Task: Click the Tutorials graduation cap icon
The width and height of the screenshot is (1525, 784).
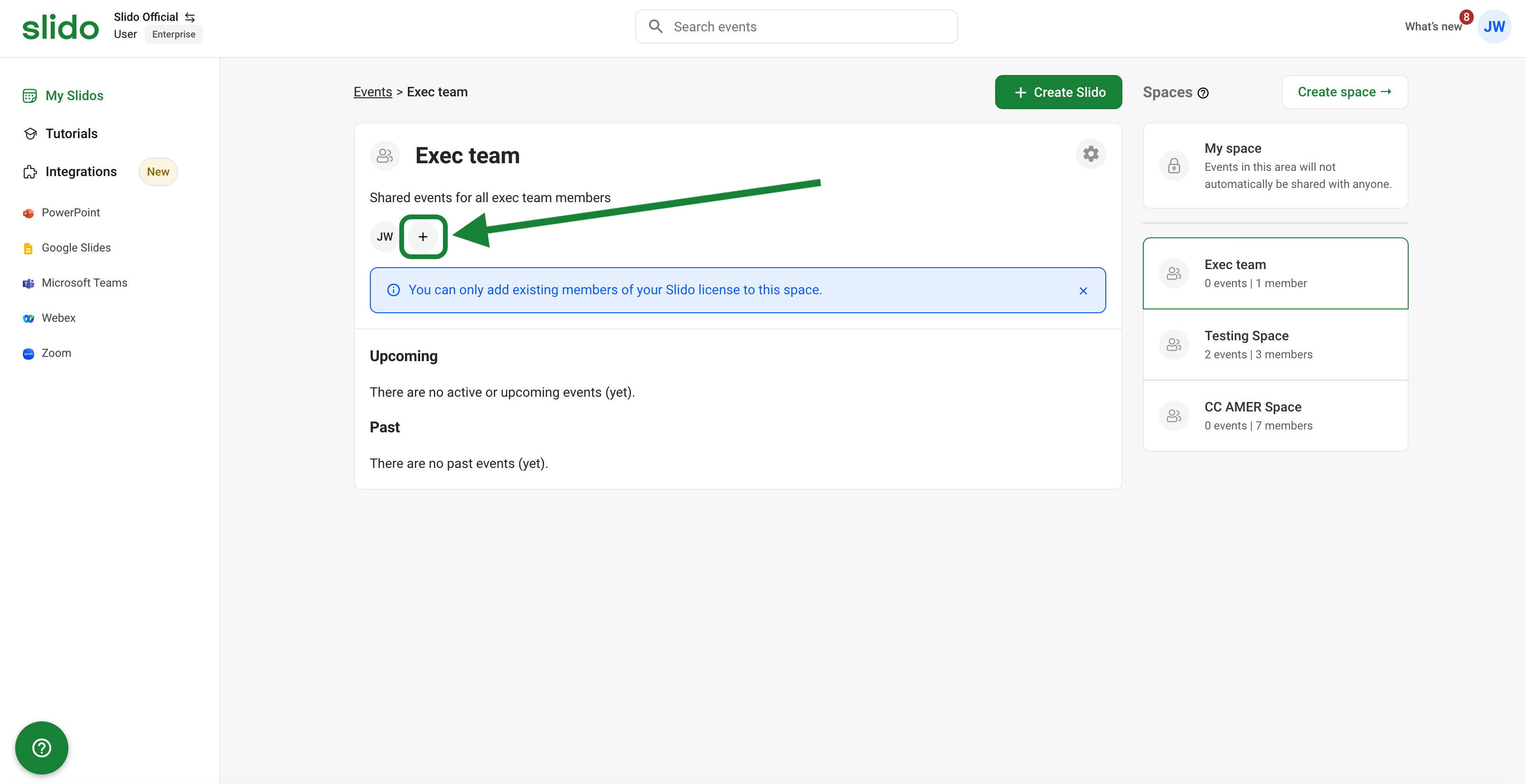Action: point(30,134)
